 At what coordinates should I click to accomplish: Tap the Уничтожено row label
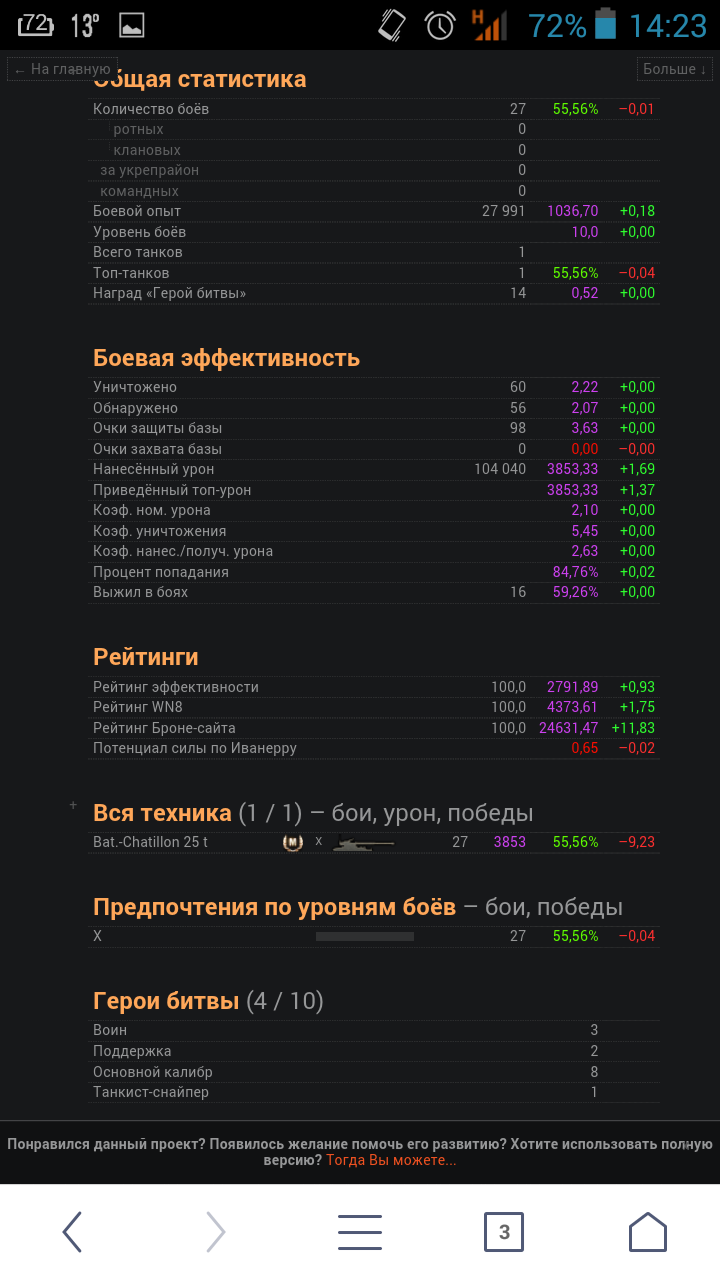[135, 387]
